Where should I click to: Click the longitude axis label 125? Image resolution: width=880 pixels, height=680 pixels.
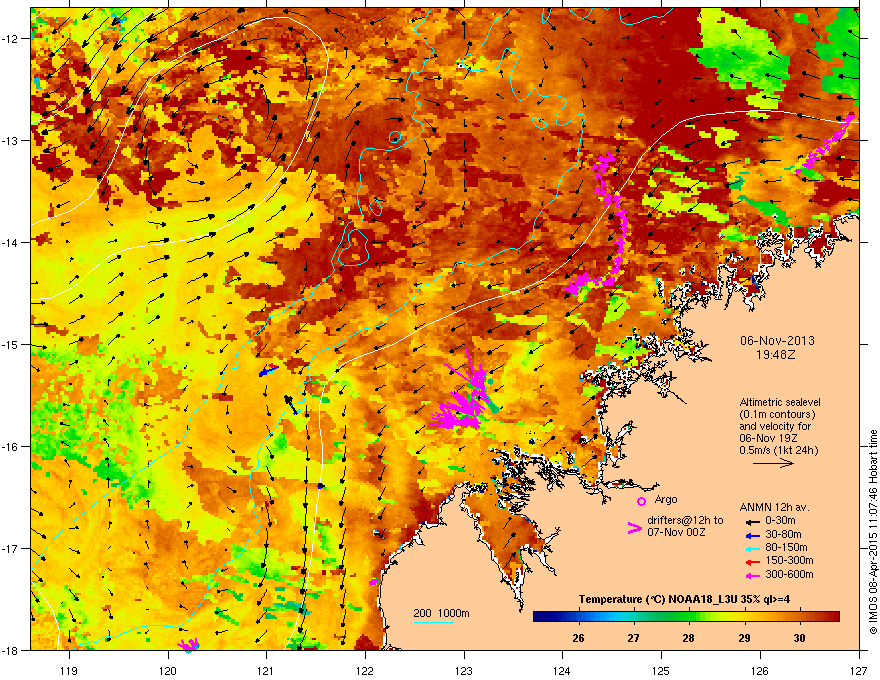(x=661, y=670)
